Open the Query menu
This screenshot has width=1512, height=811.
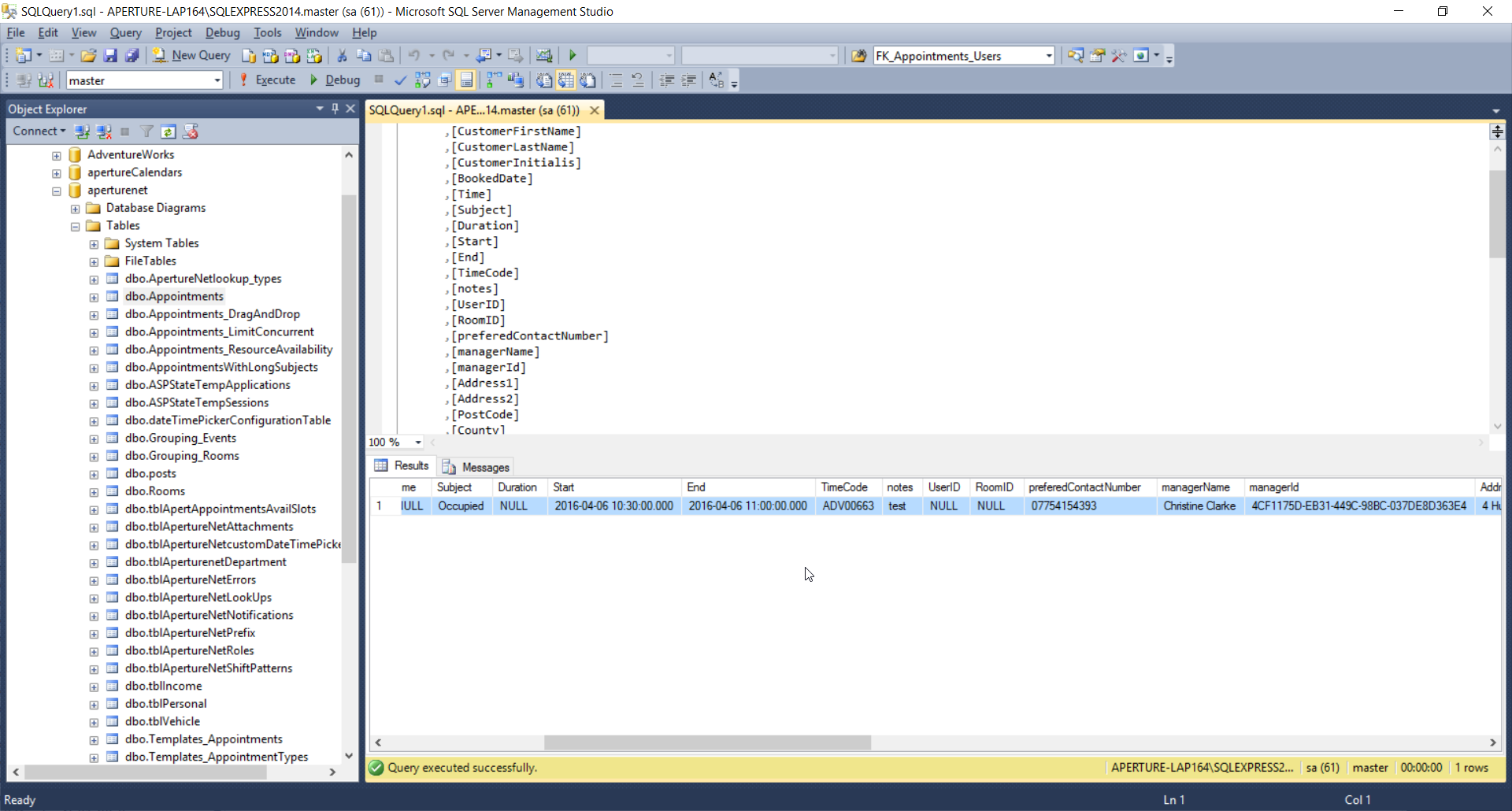click(x=125, y=32)
